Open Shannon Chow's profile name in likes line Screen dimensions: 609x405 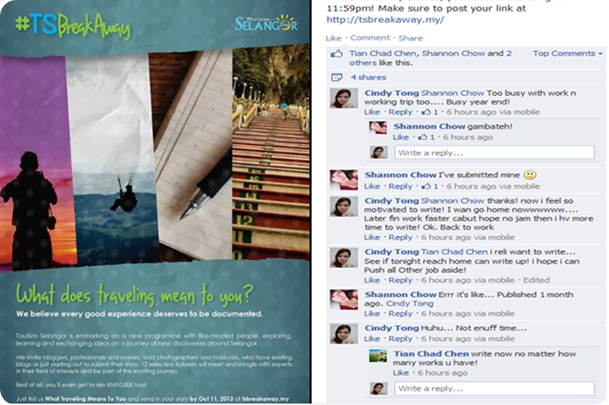pyautogui.click(x=453, y=54)
